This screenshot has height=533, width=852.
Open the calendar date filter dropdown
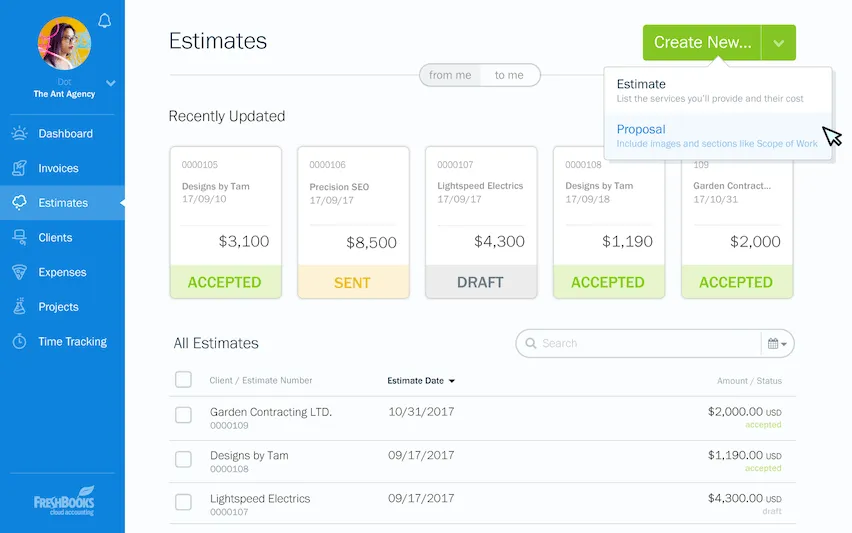click(x=777, y=343)
